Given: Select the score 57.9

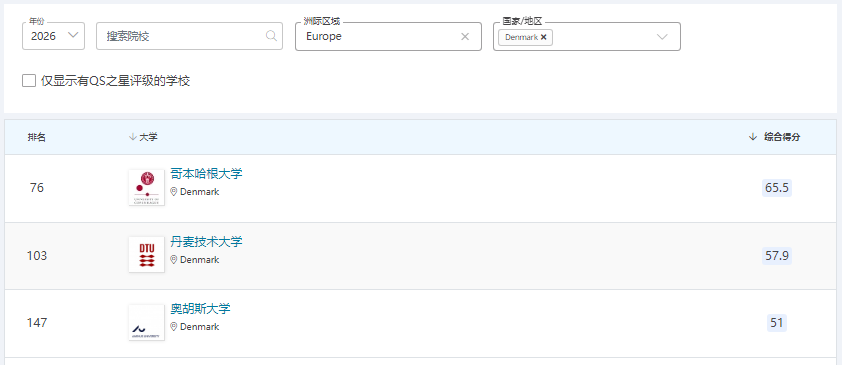Looking at the screenshot, I should point(776,256).
